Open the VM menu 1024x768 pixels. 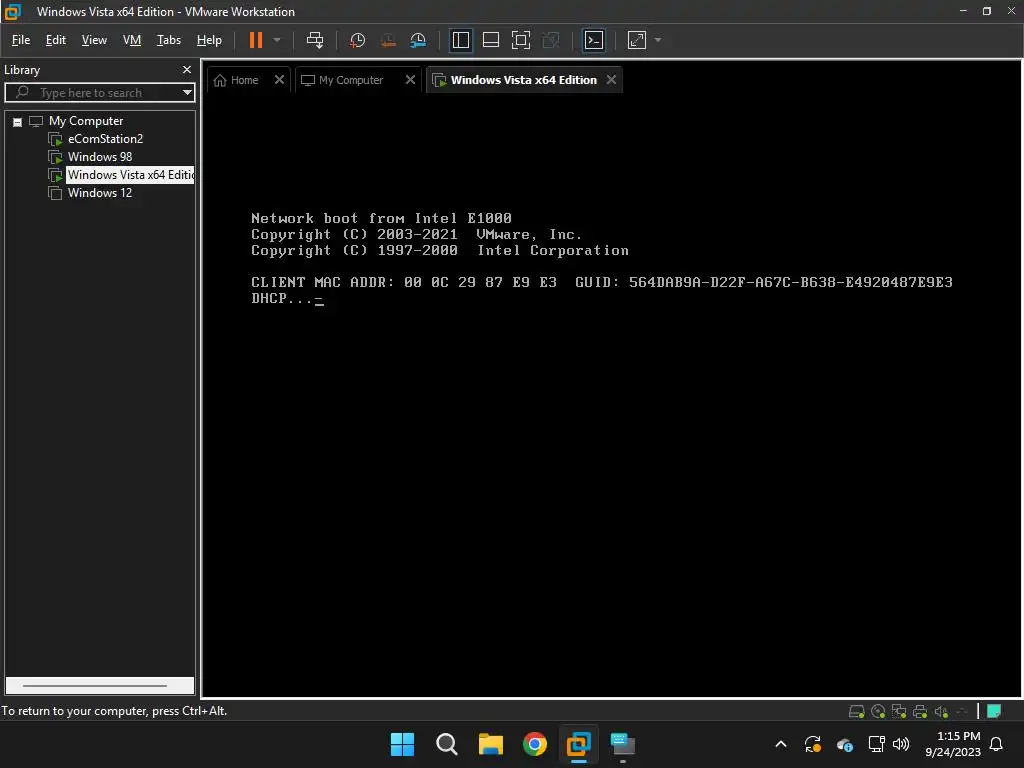coord(132,40)
